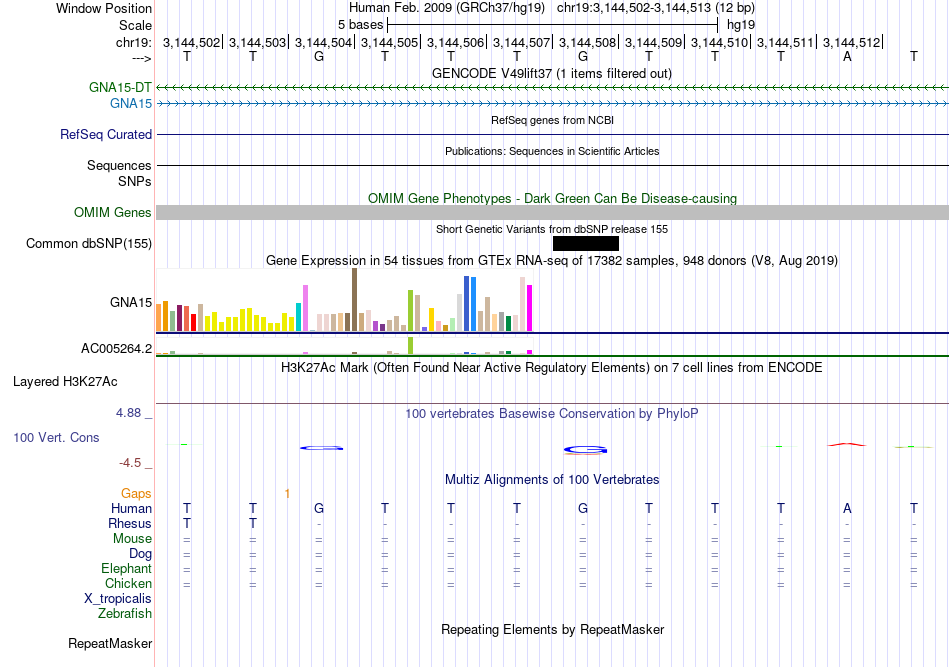The width and height of the screenshot is (950, 667).
Task: Select the blue GNA15 gene track label
Action: tap(131, 104)
